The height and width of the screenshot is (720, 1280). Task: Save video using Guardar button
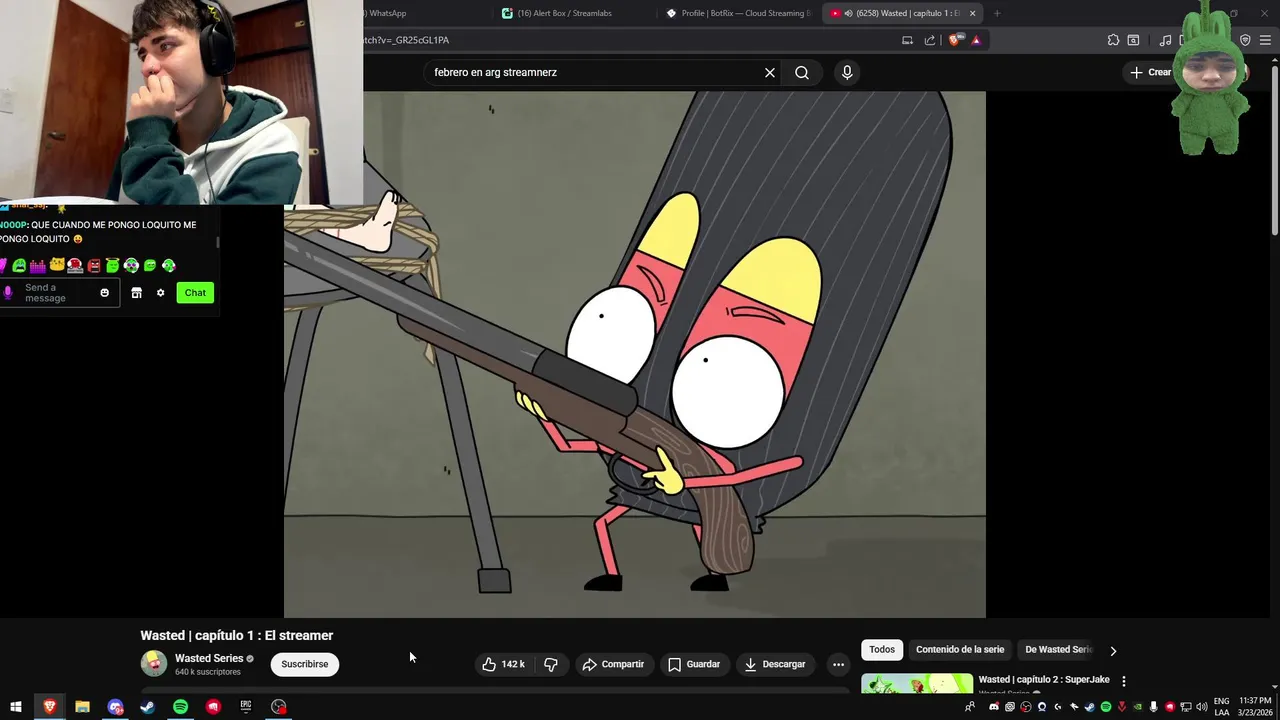694,664
